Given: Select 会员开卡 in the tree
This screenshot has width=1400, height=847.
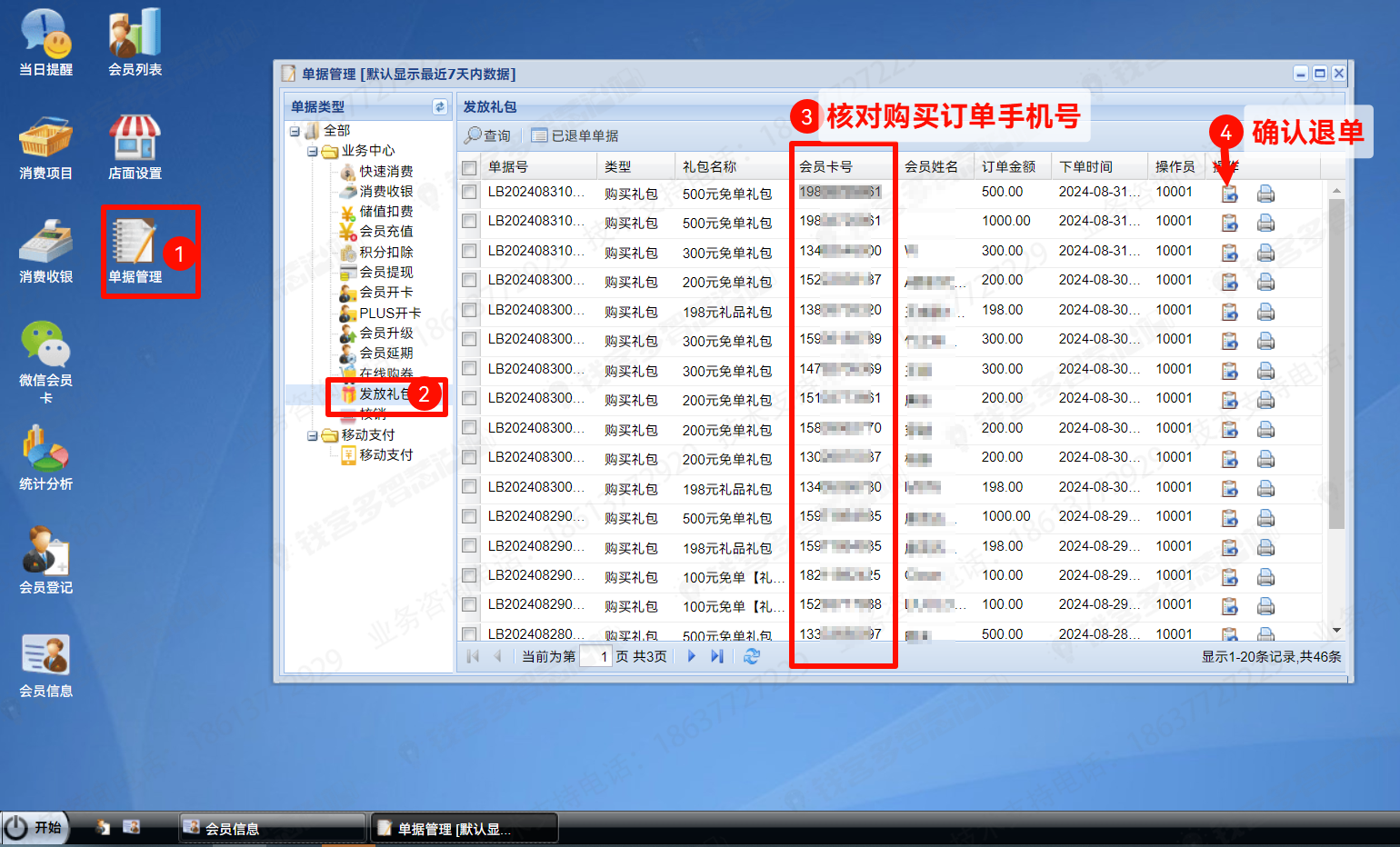Looking at the screenshot, I should click(x=386, y=292).
